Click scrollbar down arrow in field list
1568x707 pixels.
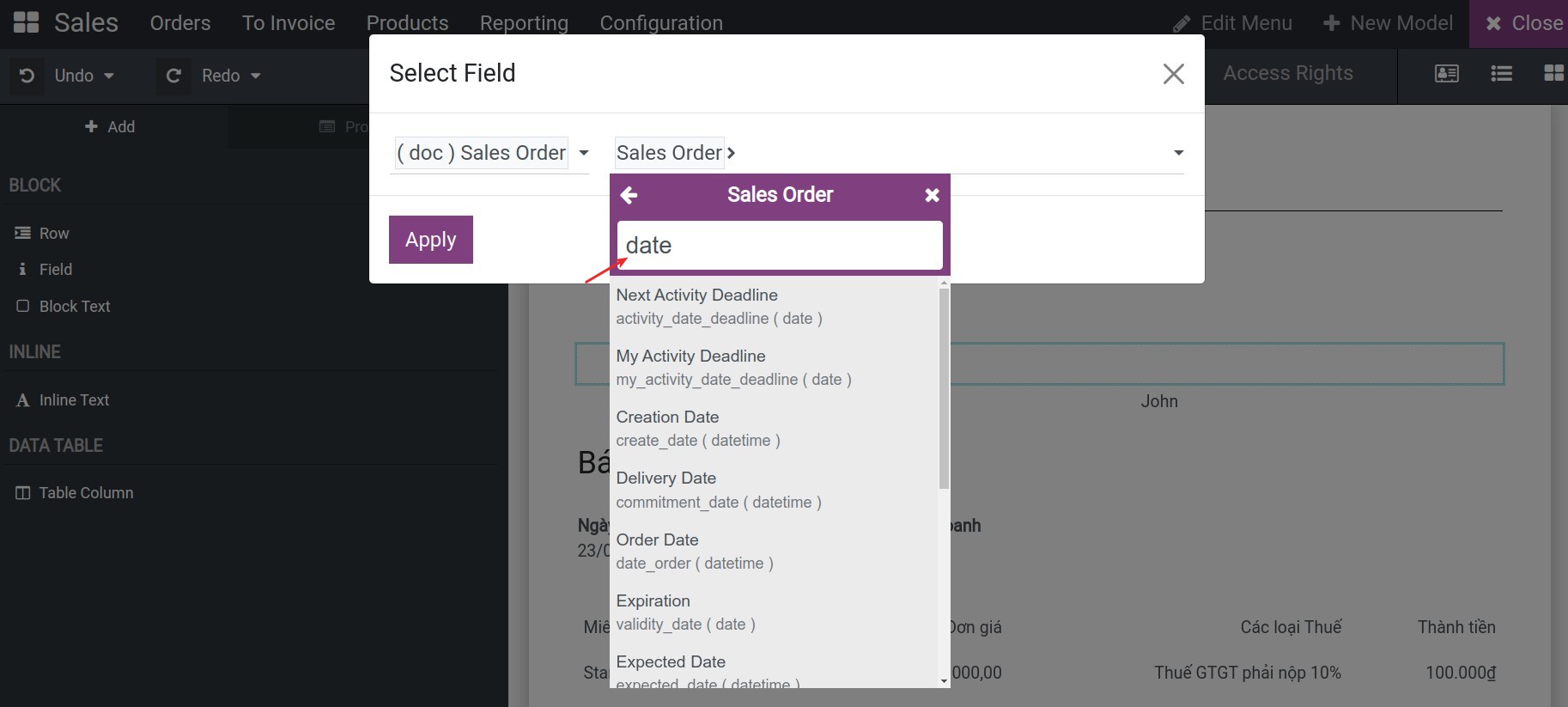tap(944, 681)
